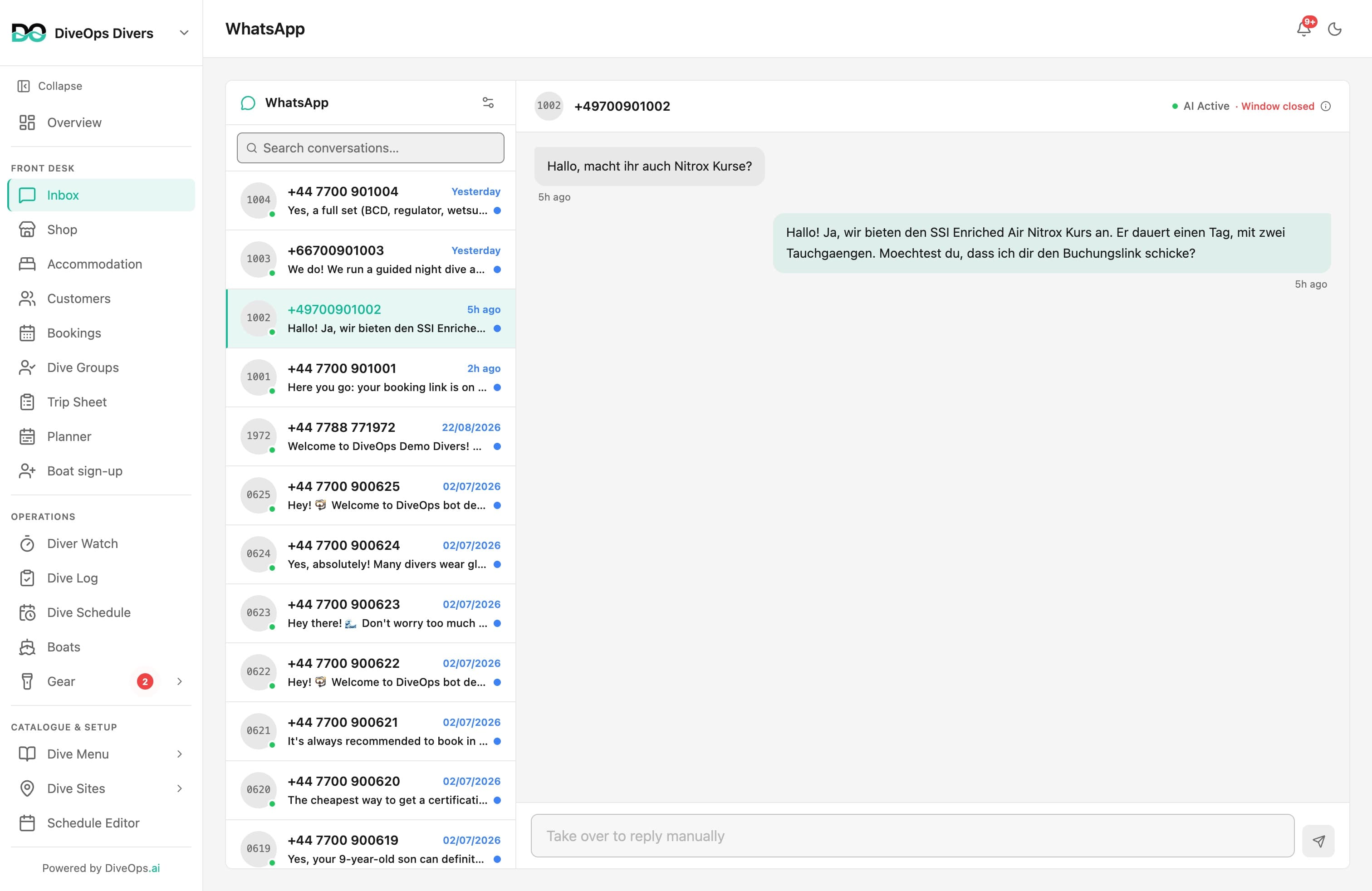Click the Dive Sites pin icon
The height and width of the screenshot is (891, 1372).
(27, 788)
